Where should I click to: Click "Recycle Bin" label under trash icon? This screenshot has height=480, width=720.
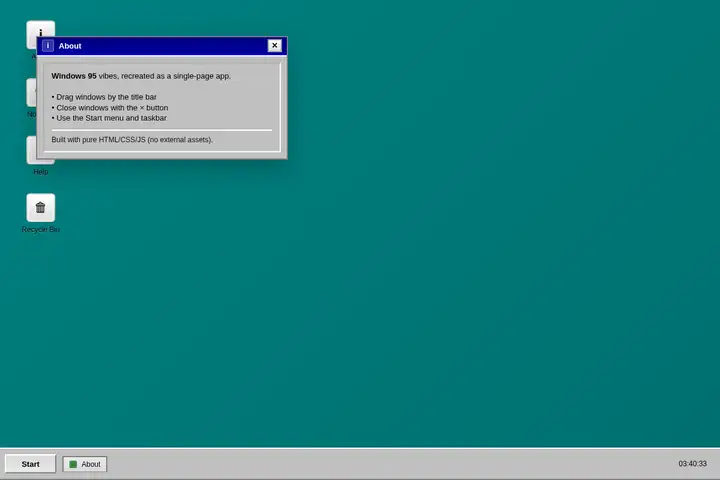pos(40,229)
